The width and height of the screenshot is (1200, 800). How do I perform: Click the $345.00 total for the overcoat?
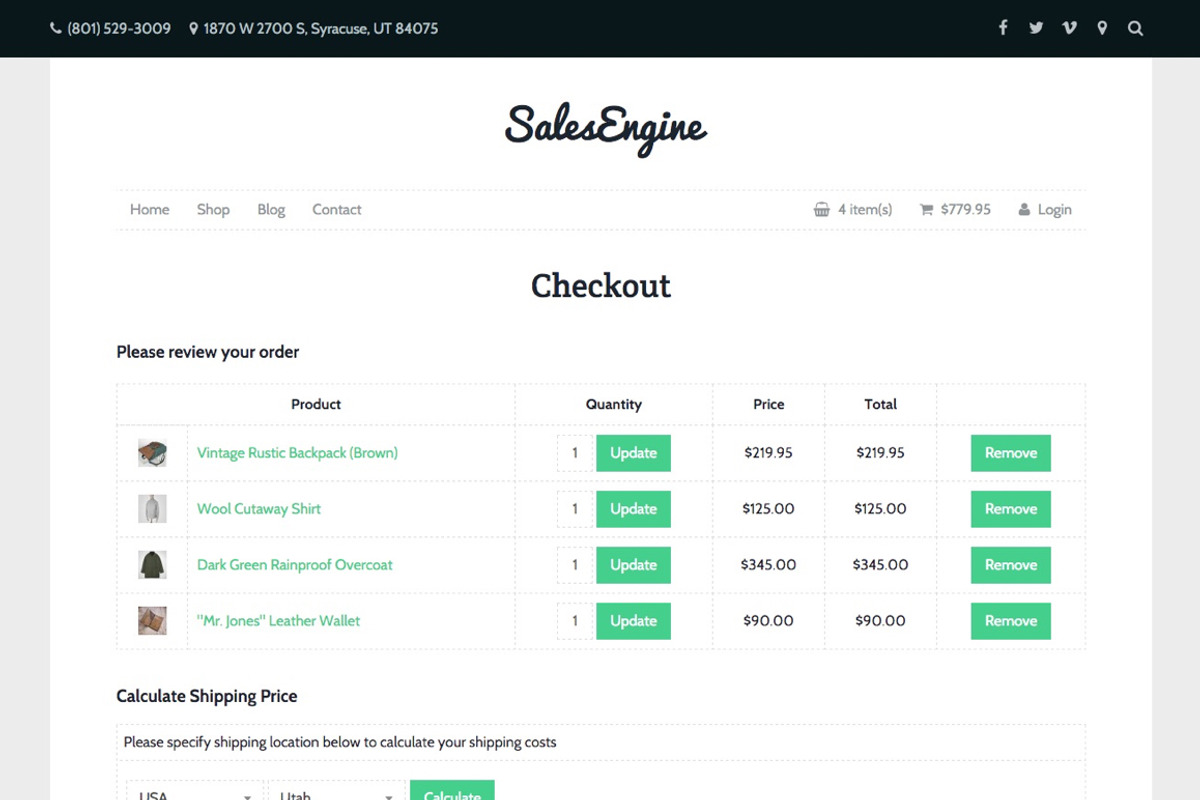(x=881, y=565)
